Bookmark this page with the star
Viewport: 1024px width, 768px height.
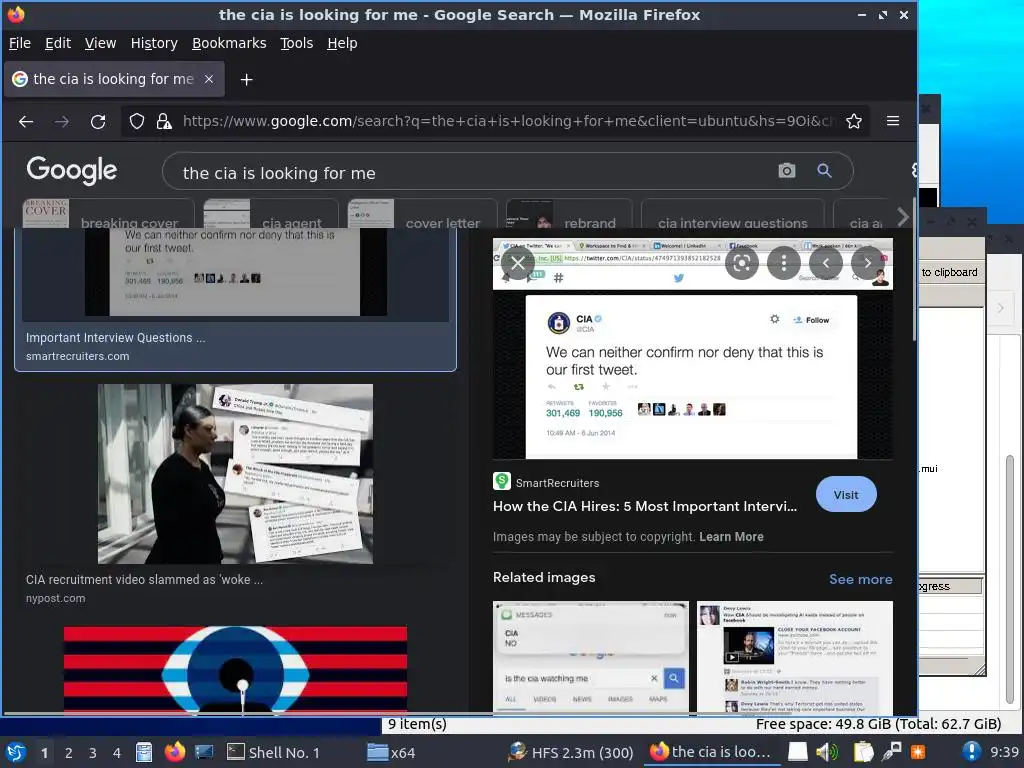[x=854, y=121]
